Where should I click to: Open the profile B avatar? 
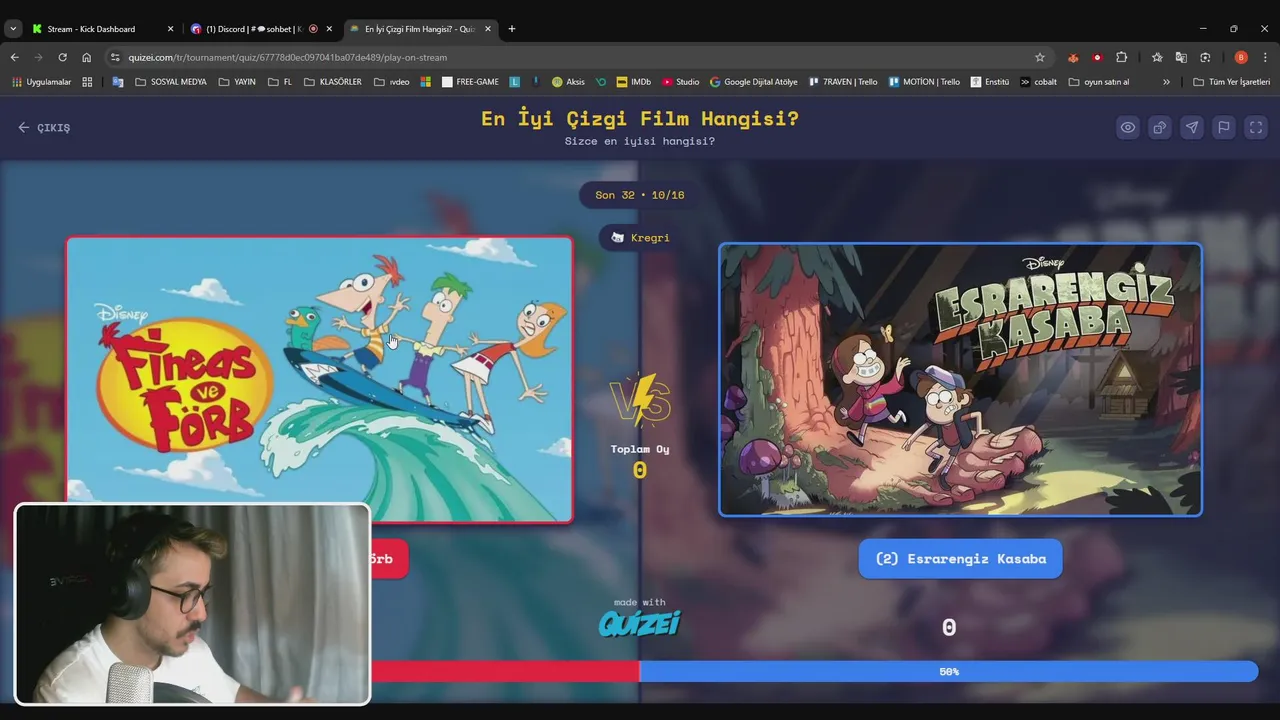(x=1241, y=57)
